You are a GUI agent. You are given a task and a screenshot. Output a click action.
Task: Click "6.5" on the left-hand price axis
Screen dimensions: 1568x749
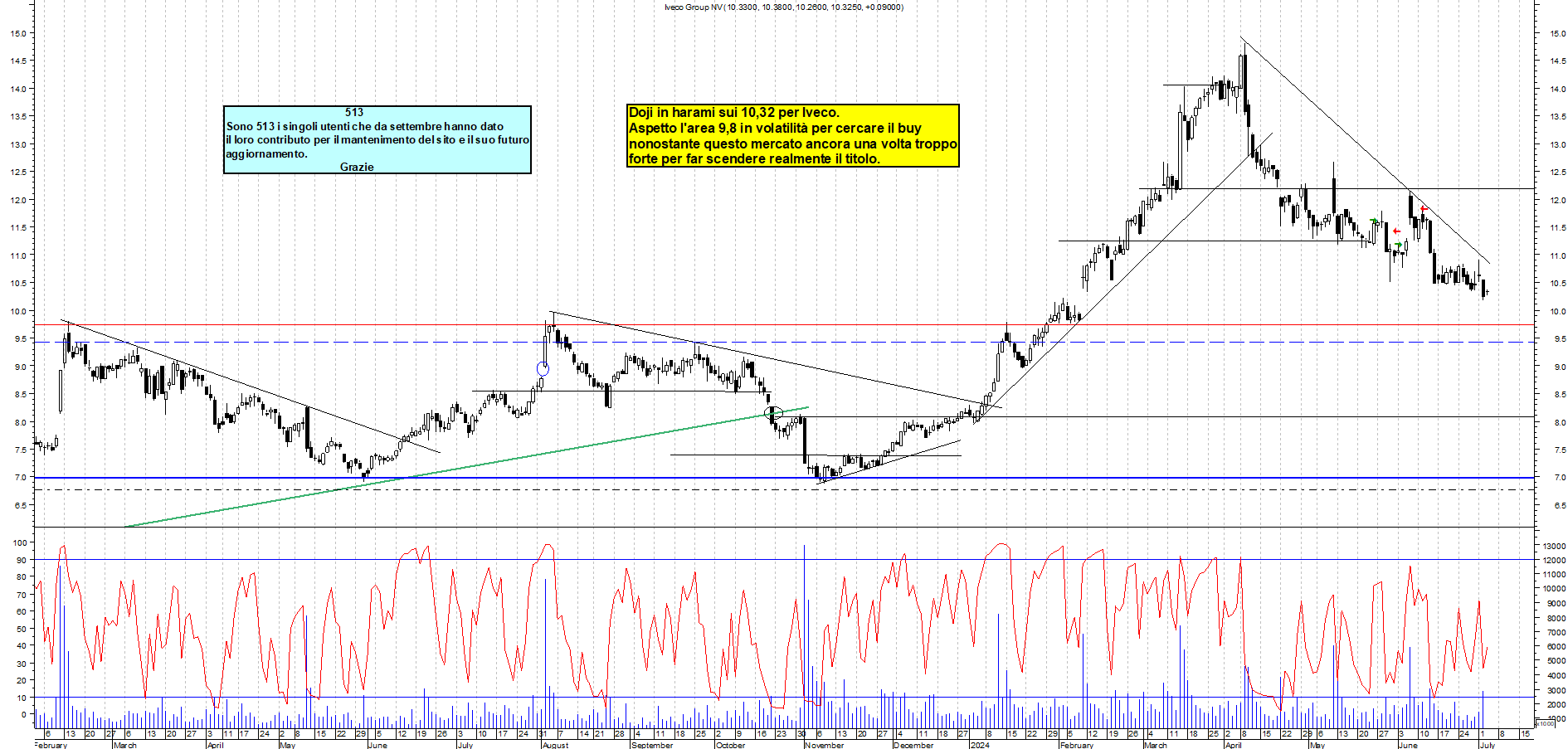[x=19, y=505]
